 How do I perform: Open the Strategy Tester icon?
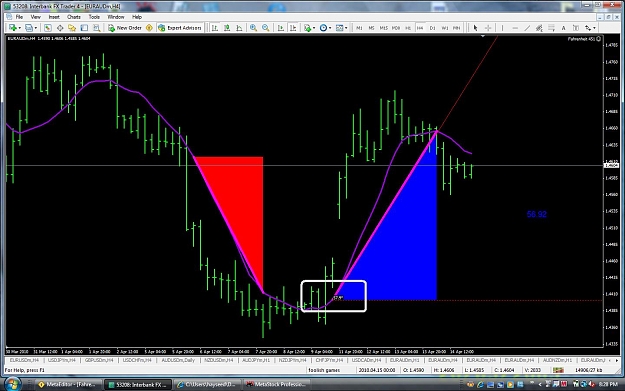(x=96, y=28)
